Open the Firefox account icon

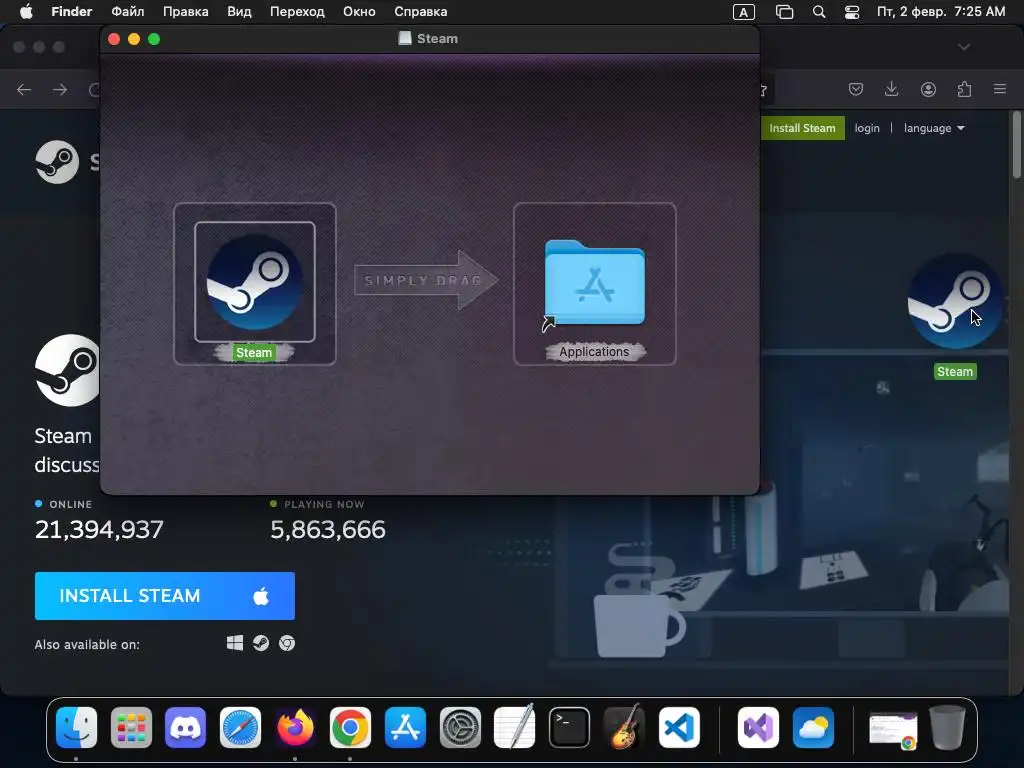[x=928, y=89]
